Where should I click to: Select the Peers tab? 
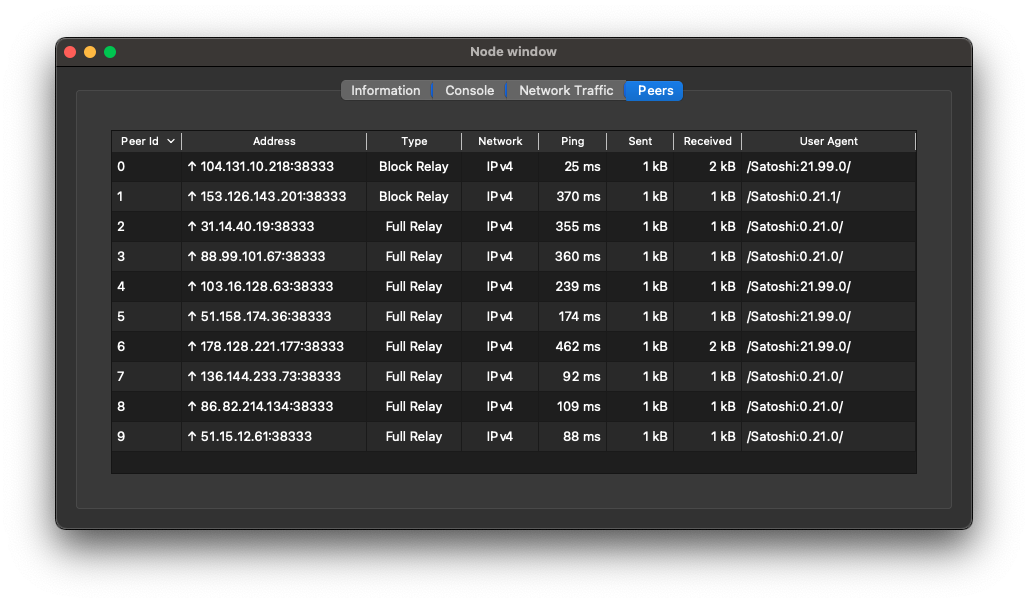(x=653, y=90)
